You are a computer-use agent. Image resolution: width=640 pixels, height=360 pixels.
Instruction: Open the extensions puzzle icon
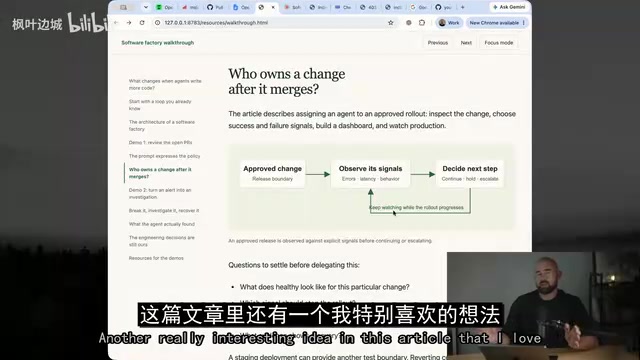[422, 23]
